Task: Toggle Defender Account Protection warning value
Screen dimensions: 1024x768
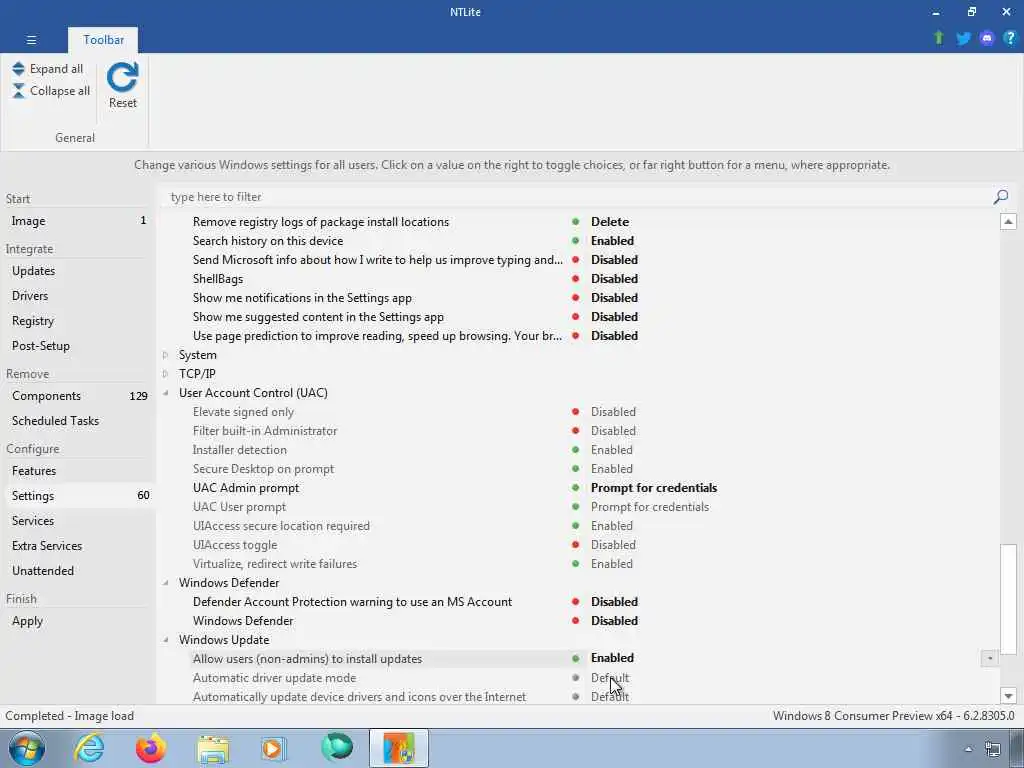Action: [614, 602]
